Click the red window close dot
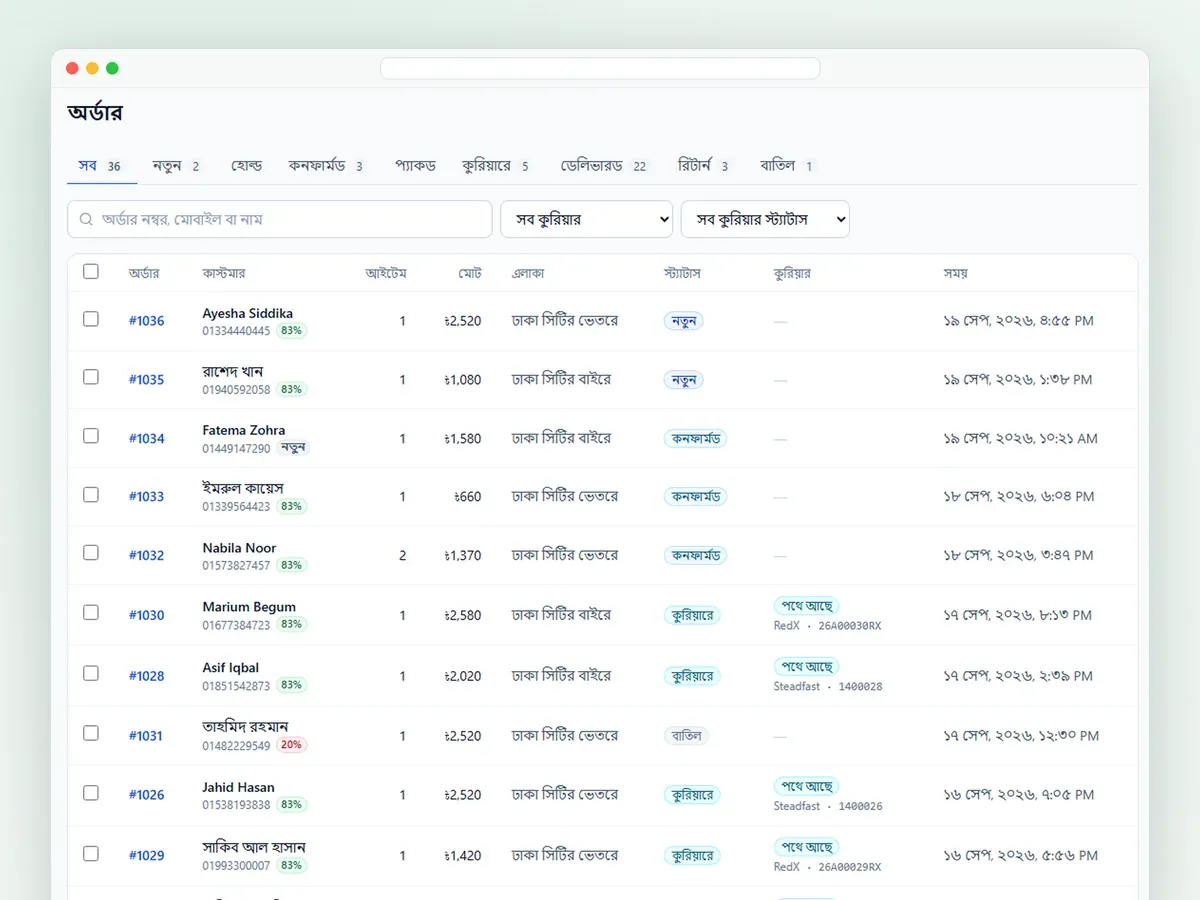Viewport: 1200px width, 900px height. coord(72,68)
